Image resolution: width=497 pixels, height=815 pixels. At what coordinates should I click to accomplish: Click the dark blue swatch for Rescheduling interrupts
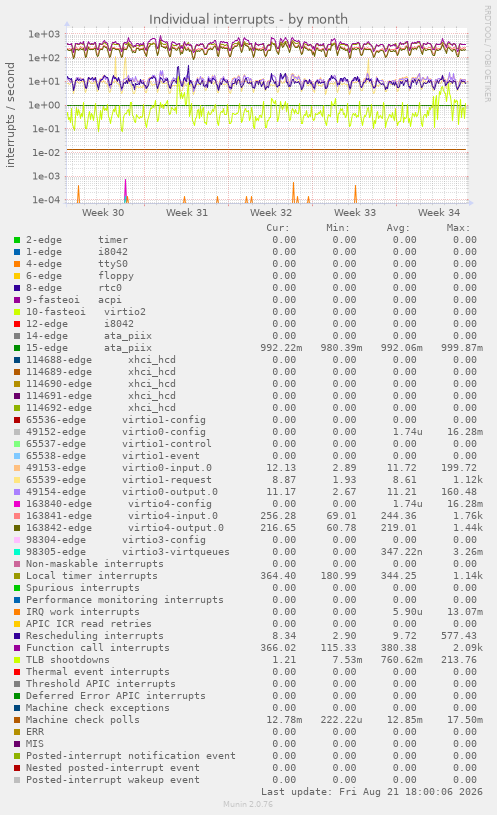click(17, 636)
